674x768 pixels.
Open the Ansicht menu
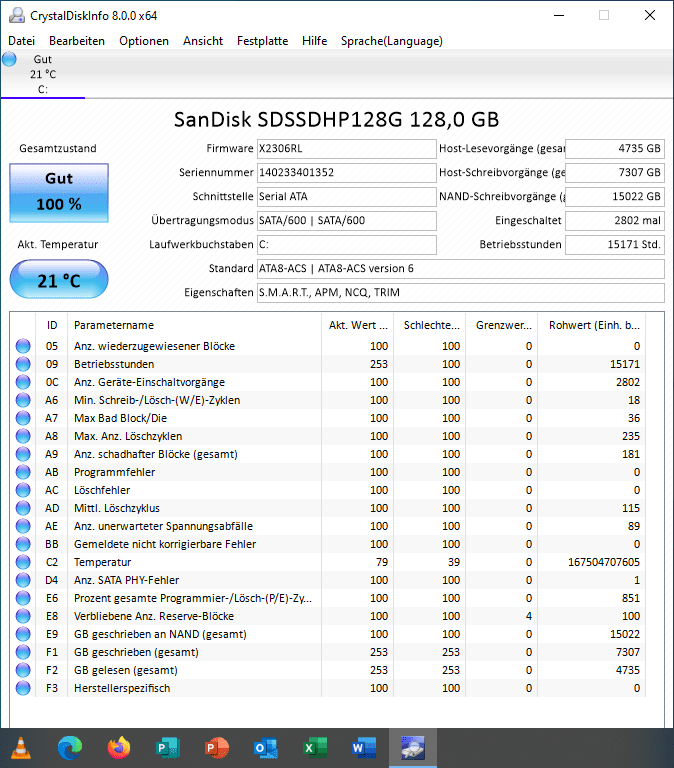click(203, 41)
